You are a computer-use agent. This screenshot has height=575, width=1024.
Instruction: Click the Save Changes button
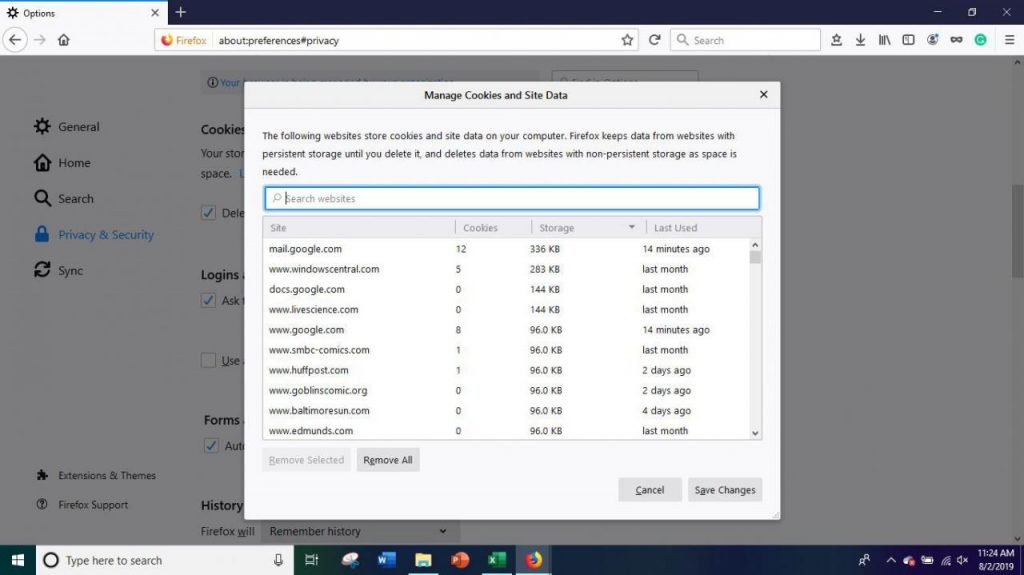725,490
